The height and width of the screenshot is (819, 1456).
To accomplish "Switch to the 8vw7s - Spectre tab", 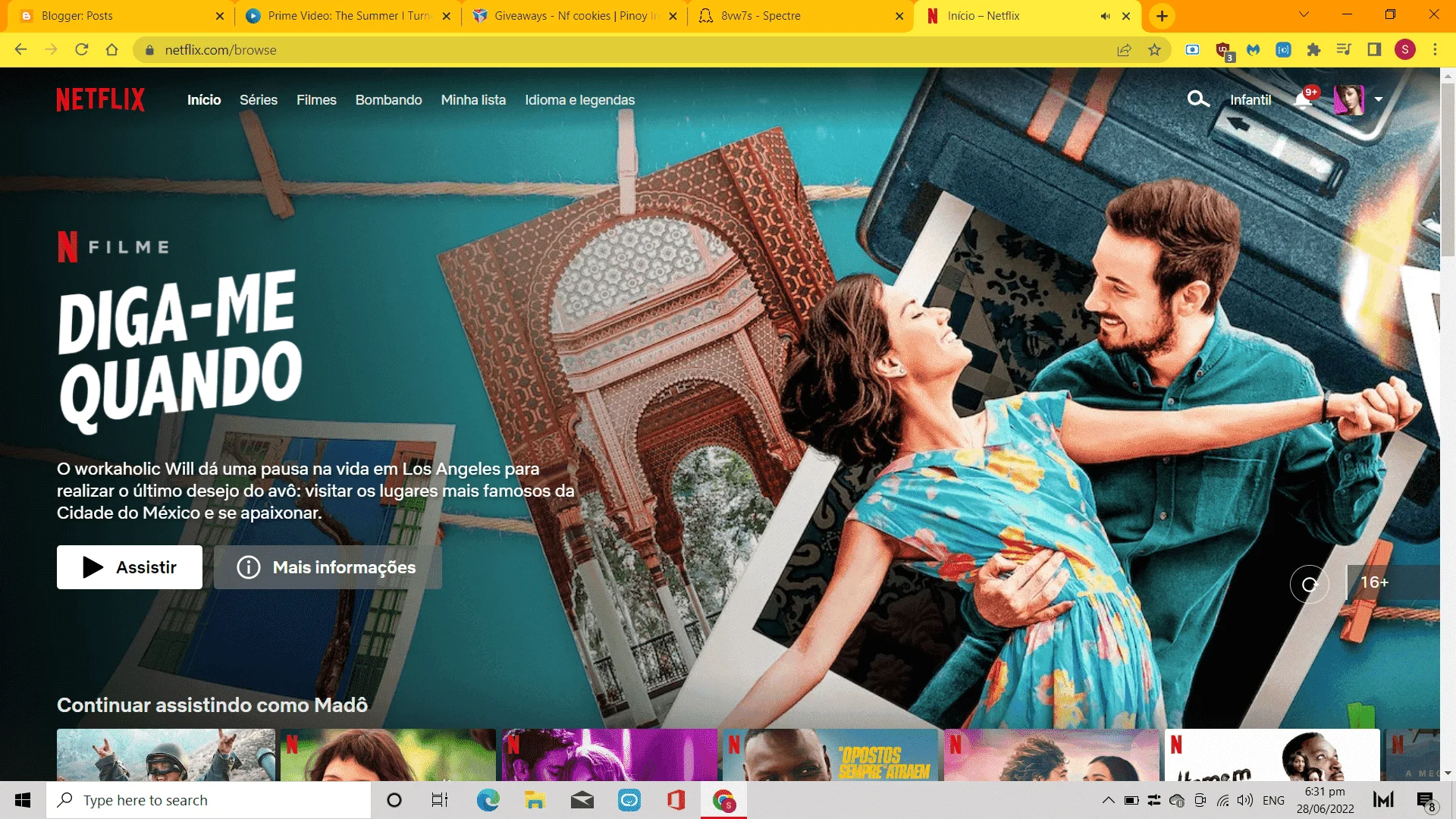I will tap(800, 16).
